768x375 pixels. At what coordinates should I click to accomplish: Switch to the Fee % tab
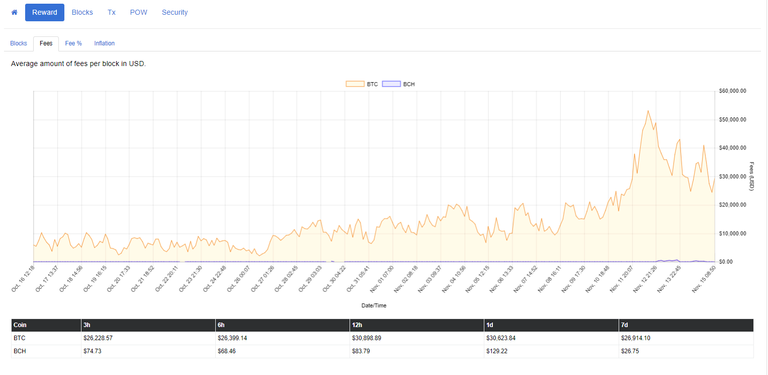73,44
